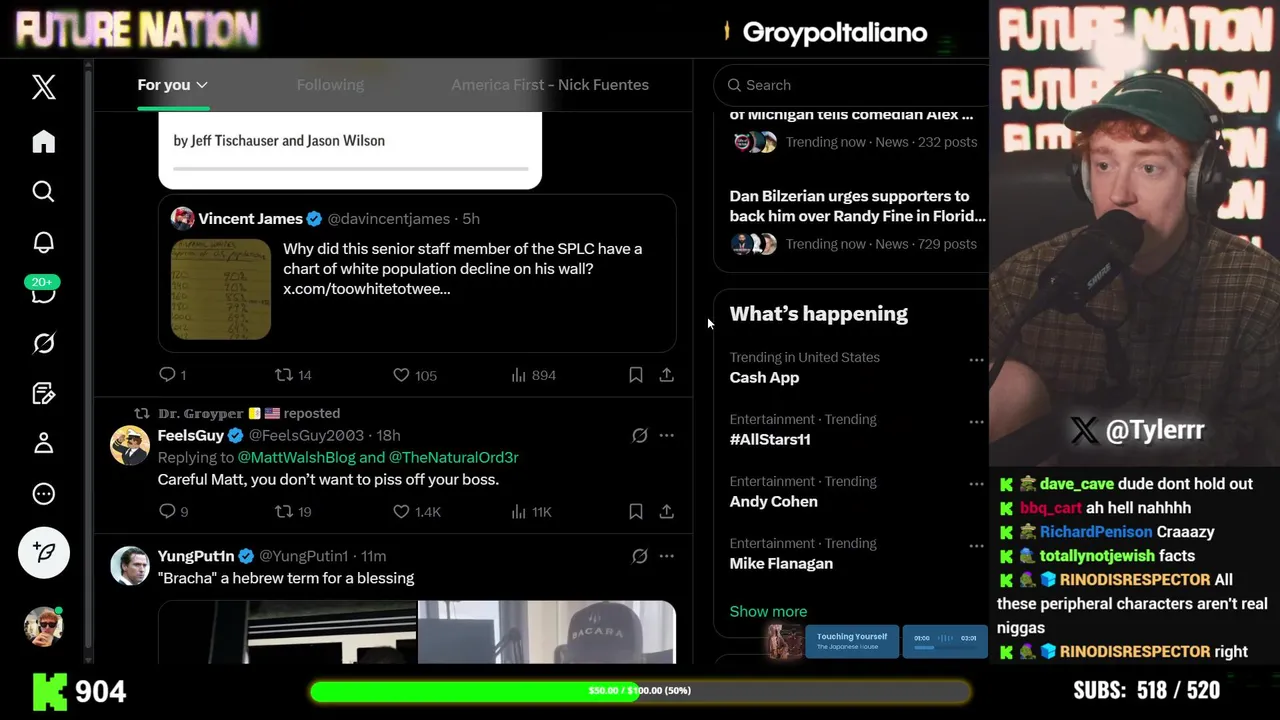Open Profile icon in sidebar
Screen dimensions: 1280x720
tap(43, 443)
